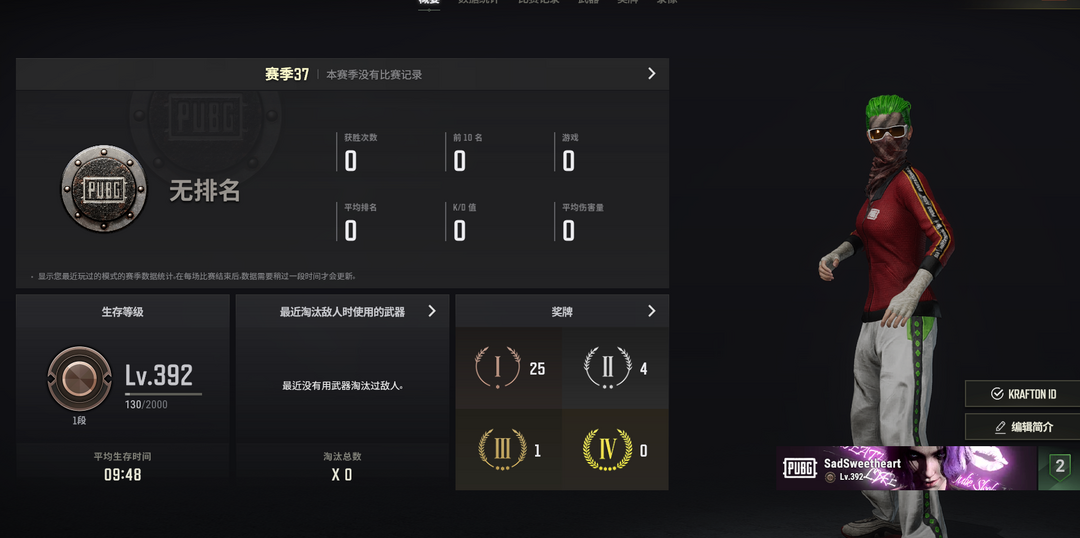
Task: Click the PUBG logo on SadSweetheart nameplate
Action: [800, 468]
